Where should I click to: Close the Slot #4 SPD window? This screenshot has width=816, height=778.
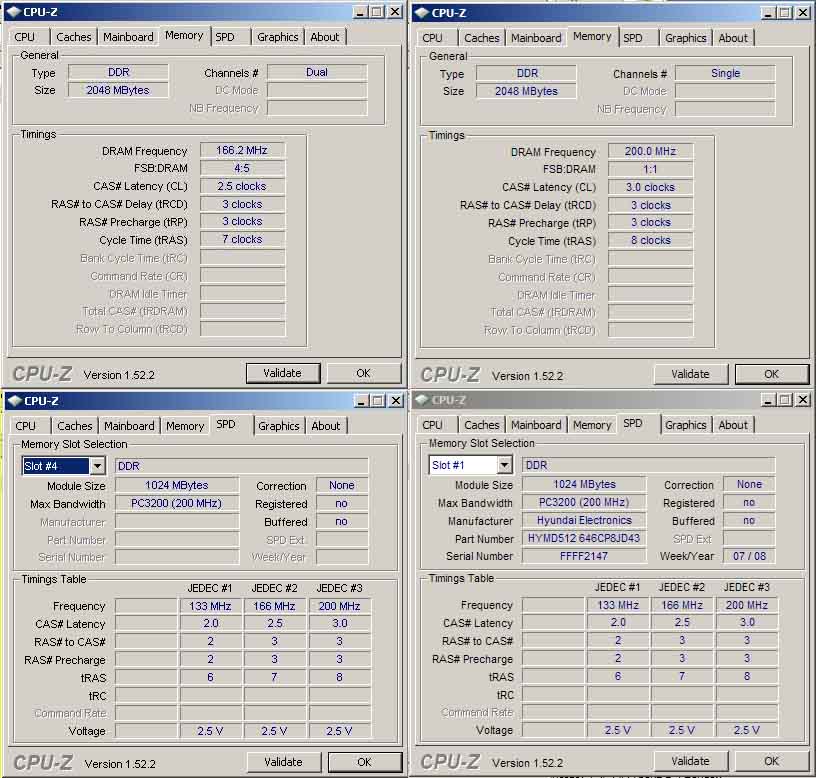pyautogui.click(x=394, y=401)
